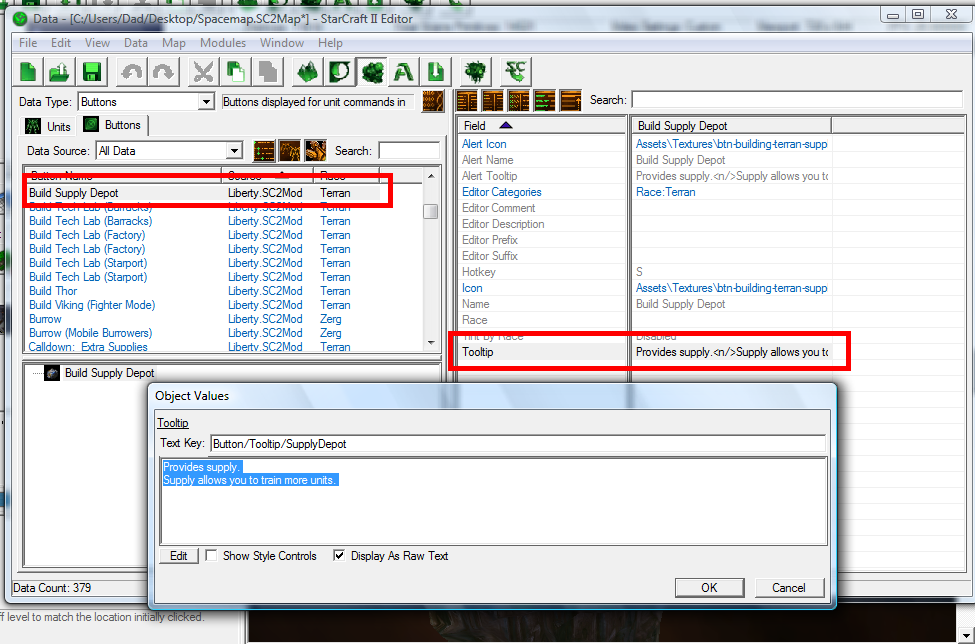Select the Hotkey field row
The image size is (975, 644).
pyautogui.click(x=644, y=272)
